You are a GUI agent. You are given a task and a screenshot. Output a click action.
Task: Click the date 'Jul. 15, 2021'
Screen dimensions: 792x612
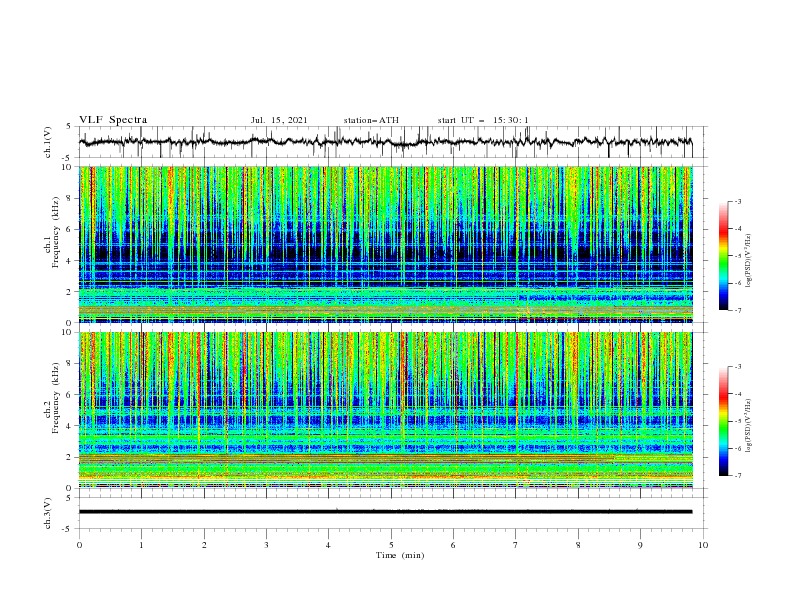[x=279, y=120]
